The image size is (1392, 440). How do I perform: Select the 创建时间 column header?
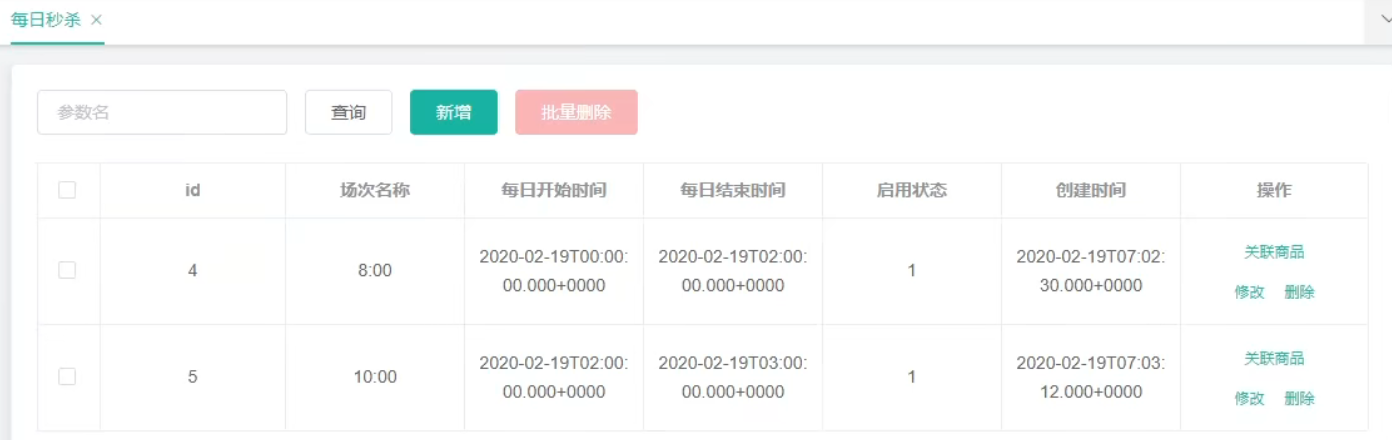point(1091,190)
